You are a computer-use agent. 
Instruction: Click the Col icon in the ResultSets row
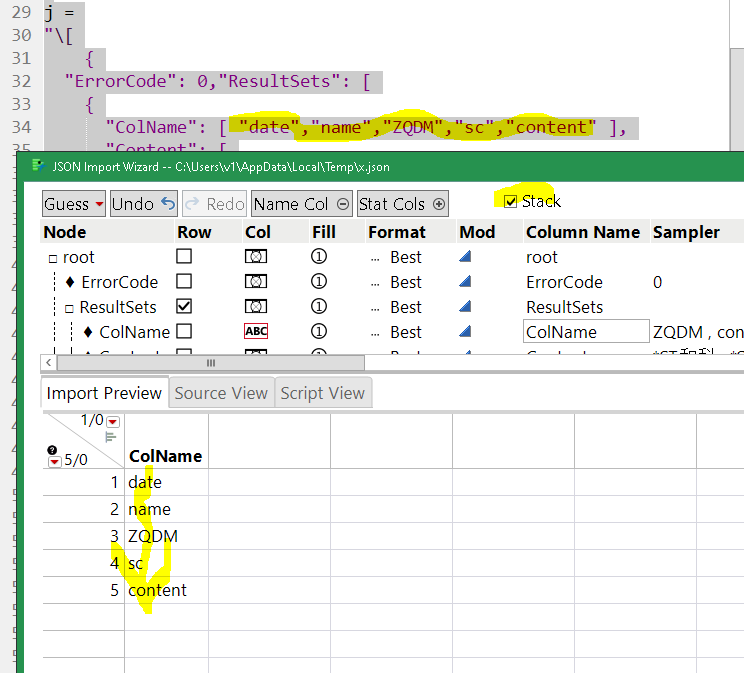(256, 307)
